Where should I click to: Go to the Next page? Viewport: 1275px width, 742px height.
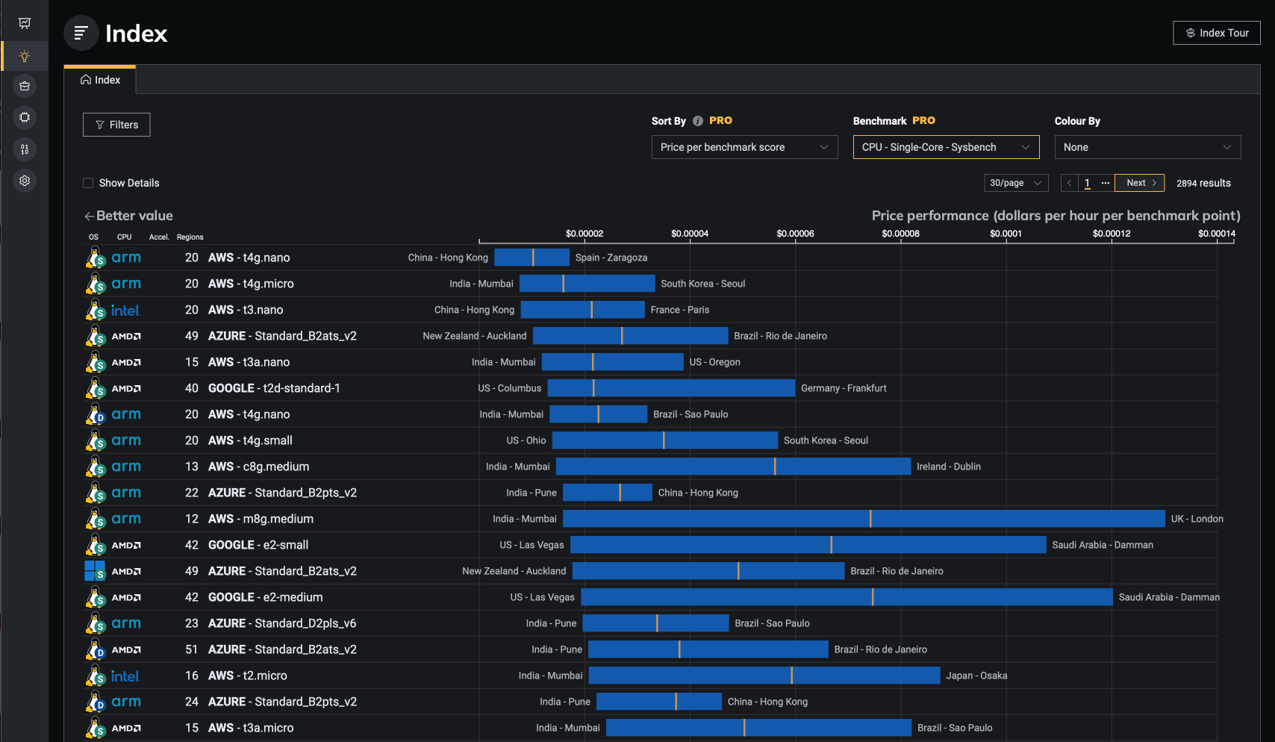pyautogui.click(x=1140, y=183)
